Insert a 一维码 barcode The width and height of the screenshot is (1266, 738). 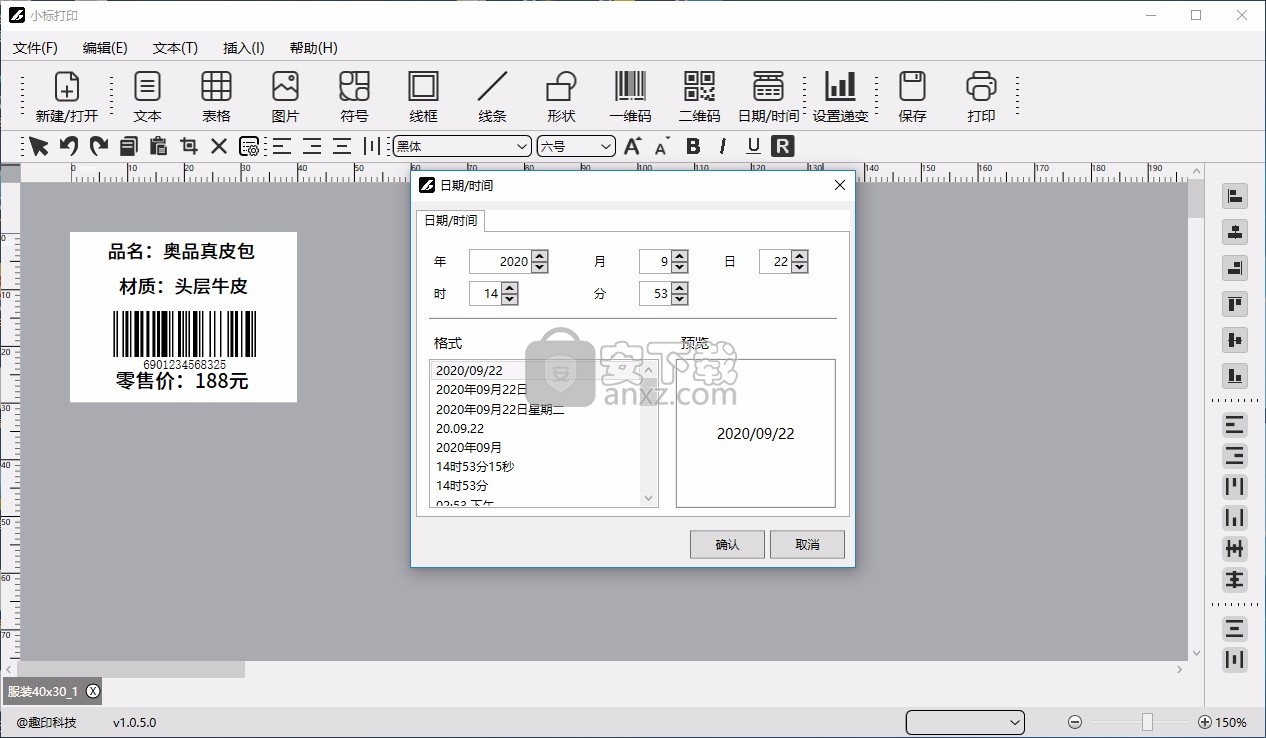point(630,96)
